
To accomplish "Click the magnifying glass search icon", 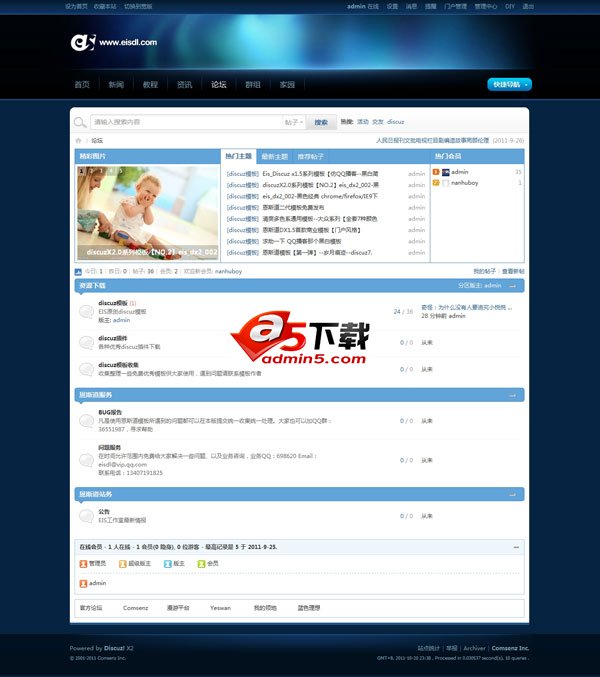I will (80, 122).
